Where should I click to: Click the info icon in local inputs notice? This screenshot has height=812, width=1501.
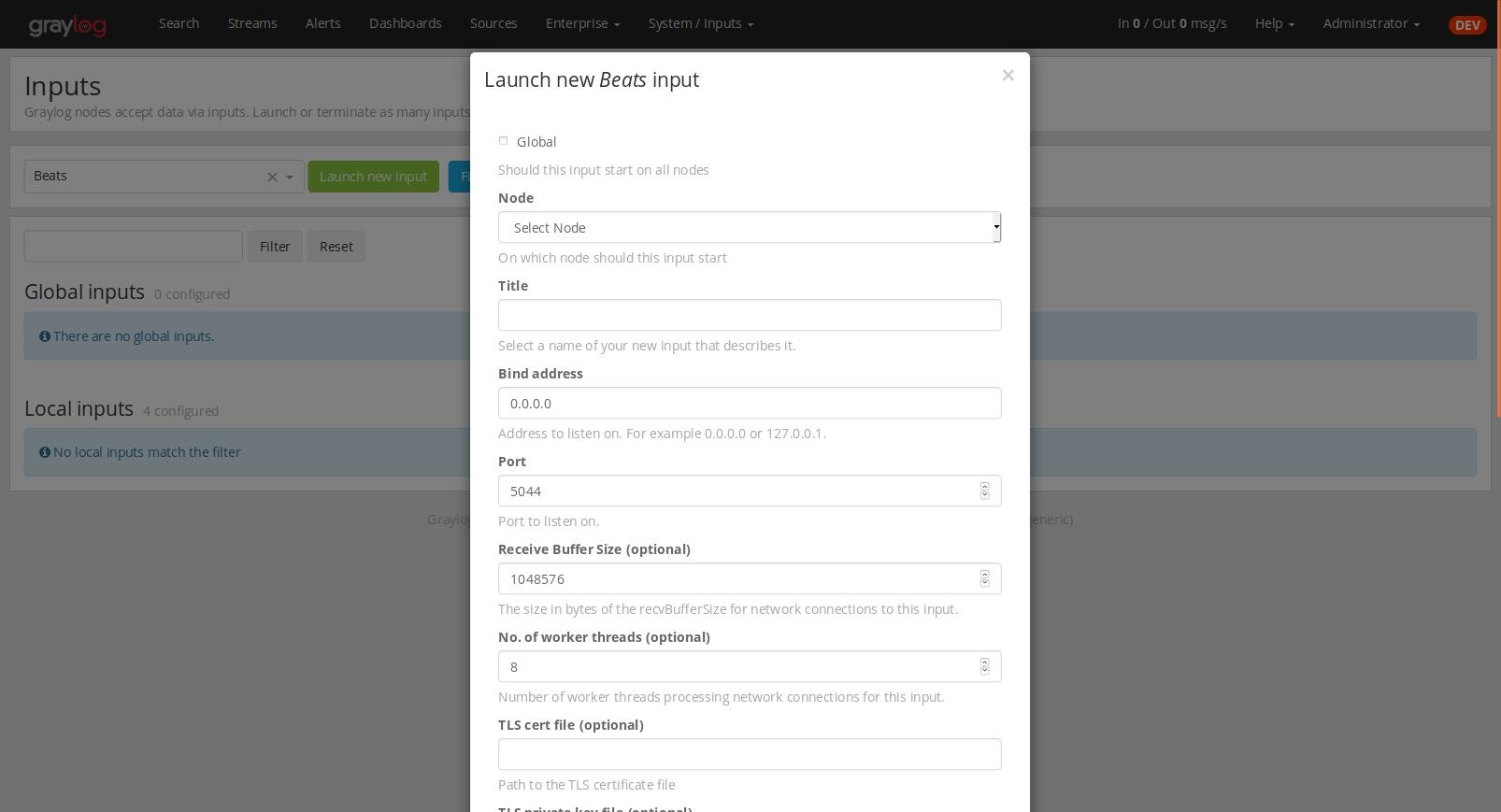pyautogui.click(x=45, y=452)
